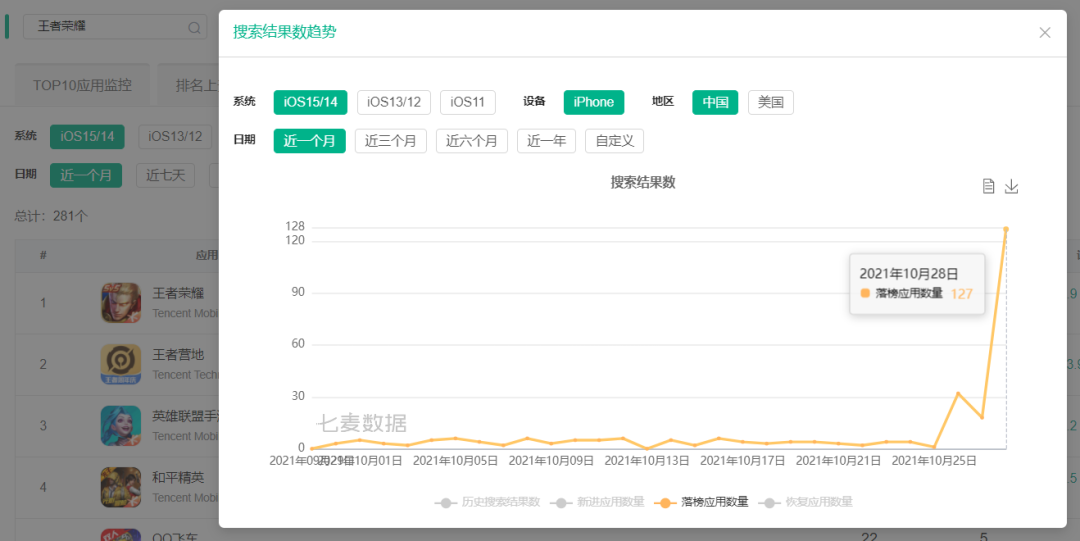Click the final data point on the chart line

pos(1006,229)
